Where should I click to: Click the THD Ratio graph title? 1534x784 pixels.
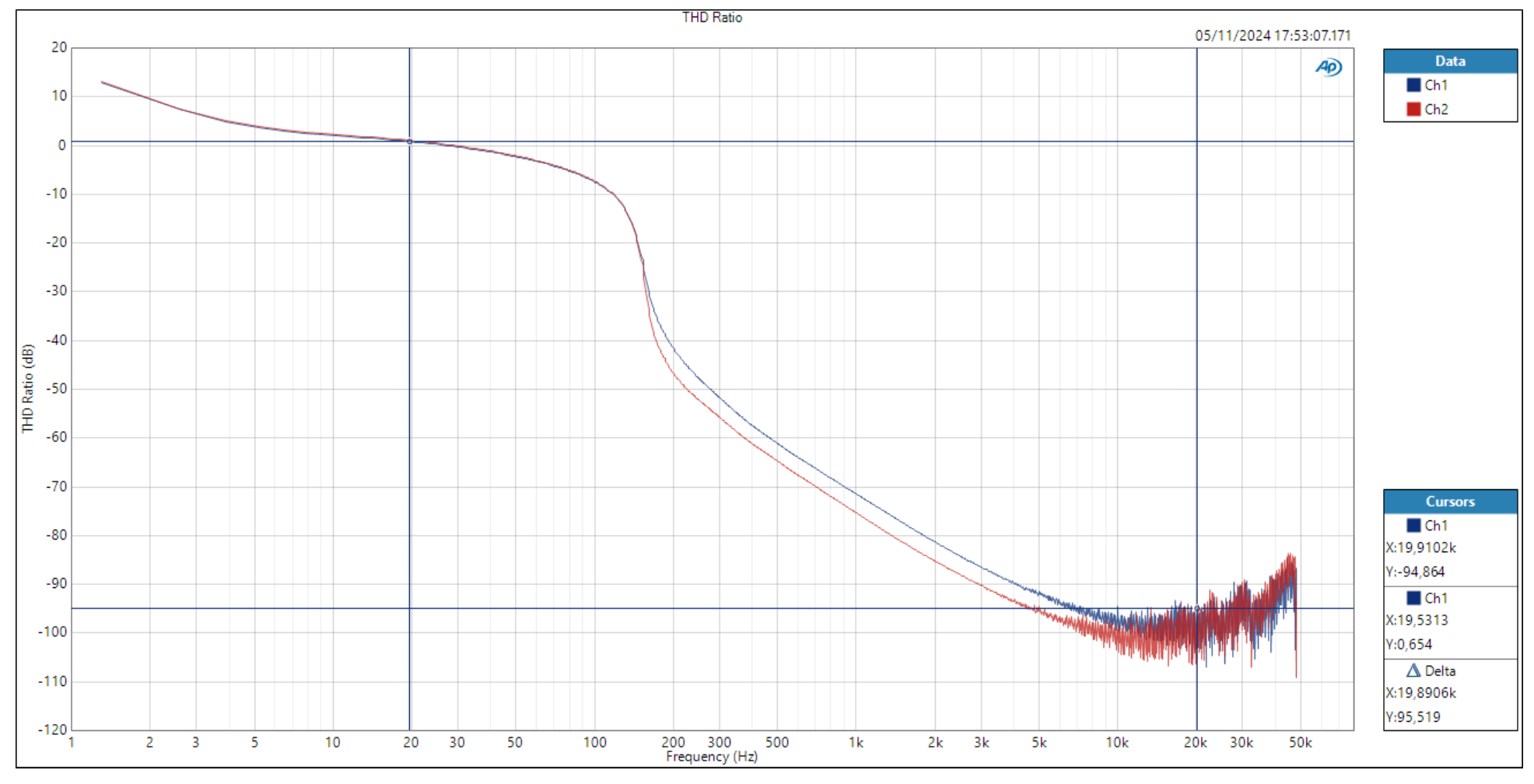tap(712, 18)
